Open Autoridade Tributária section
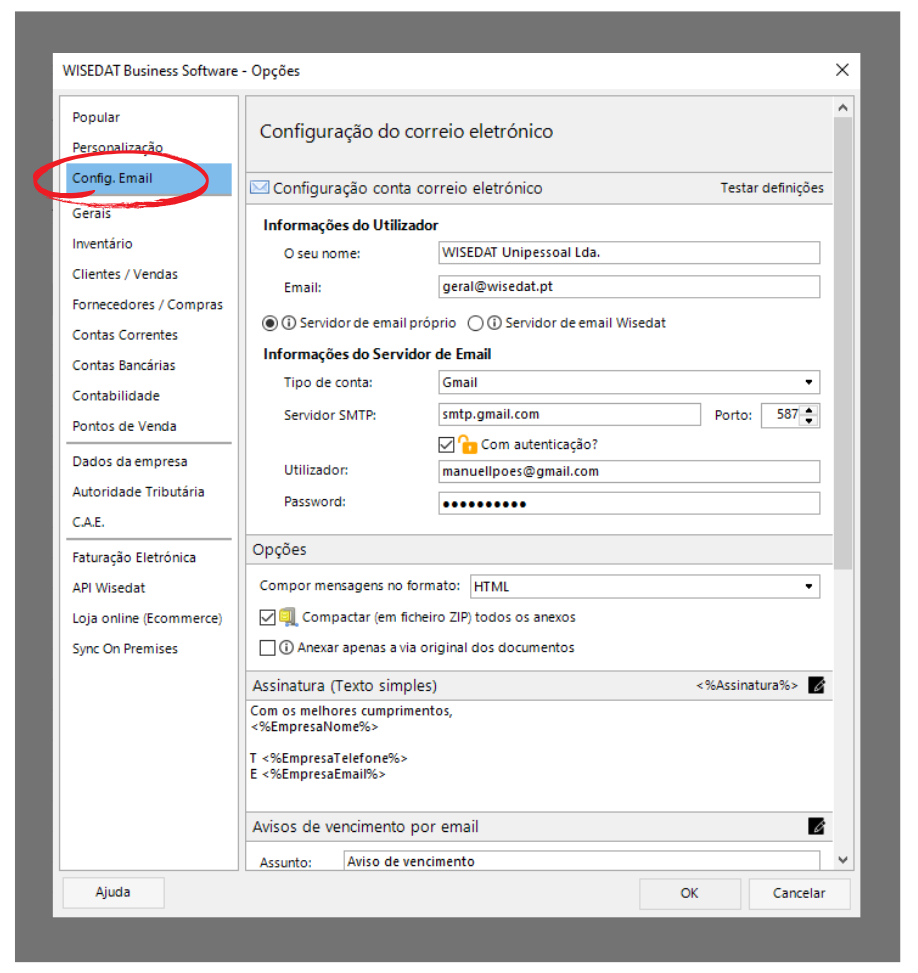This screenshot has width=918, height=973. (x=138, y=491)
